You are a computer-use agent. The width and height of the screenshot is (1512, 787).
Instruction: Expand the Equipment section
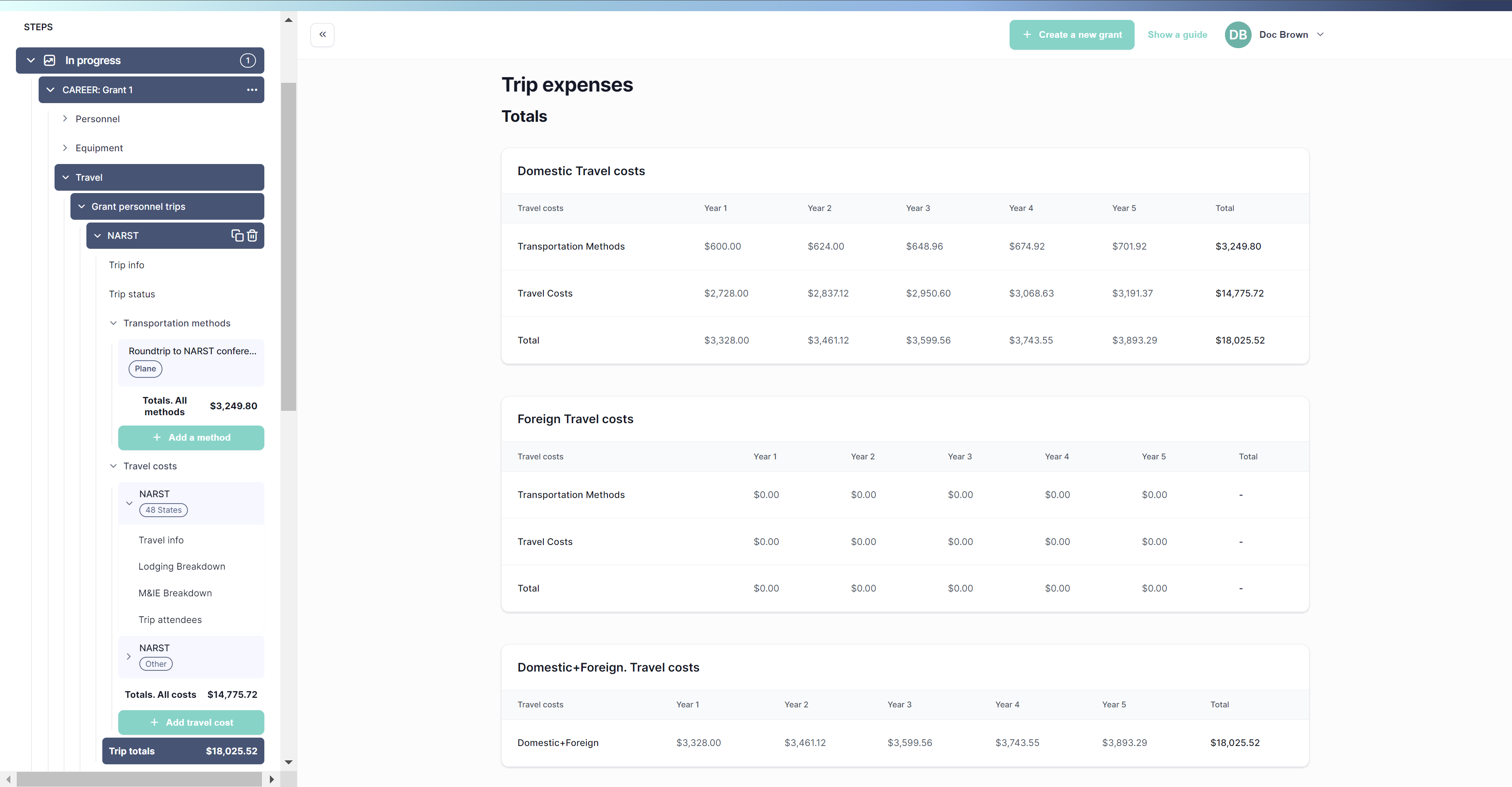tap(65, 148)
